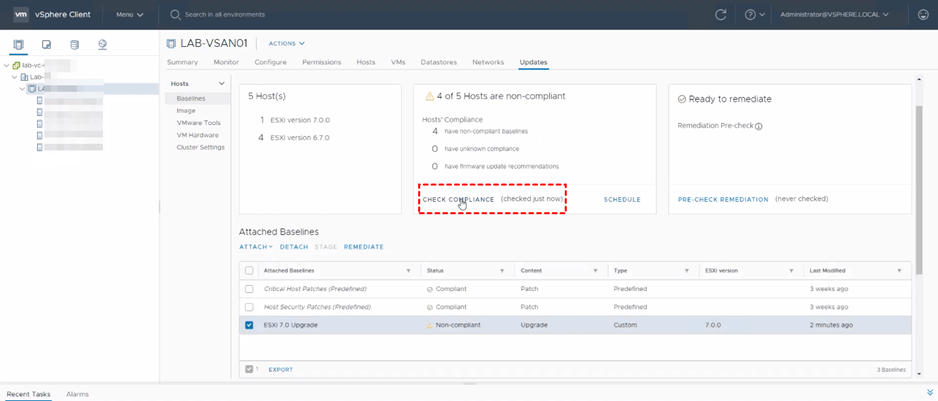Switch to VMs and Templates inventory icon
Screen dimensions: 938x401
pyautogui.click(x=46, y=45)
